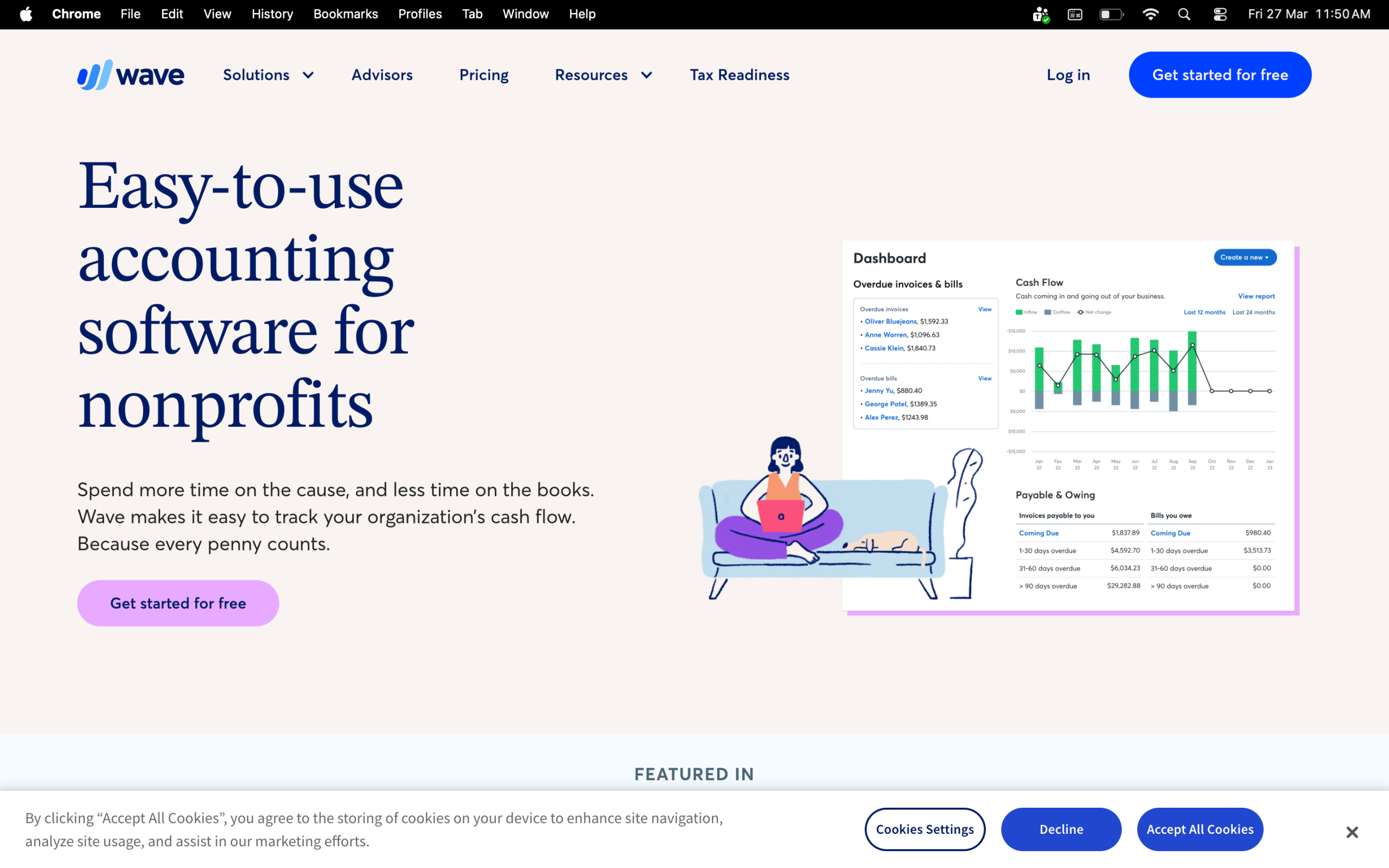Image resolution: width=1389 pixels, height=868 pixels.
Task: Open the Profiles menu
Action: [420, 14]
